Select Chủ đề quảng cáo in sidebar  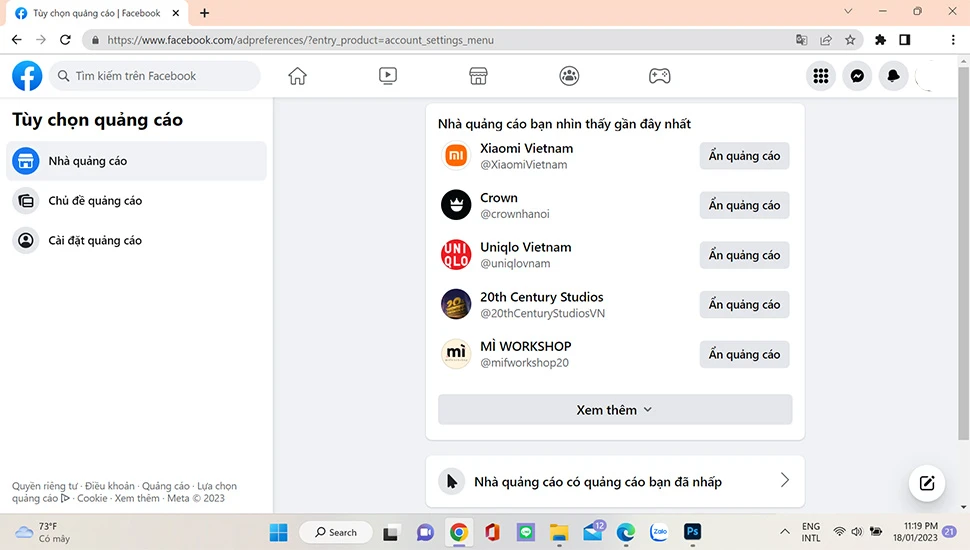95,201
